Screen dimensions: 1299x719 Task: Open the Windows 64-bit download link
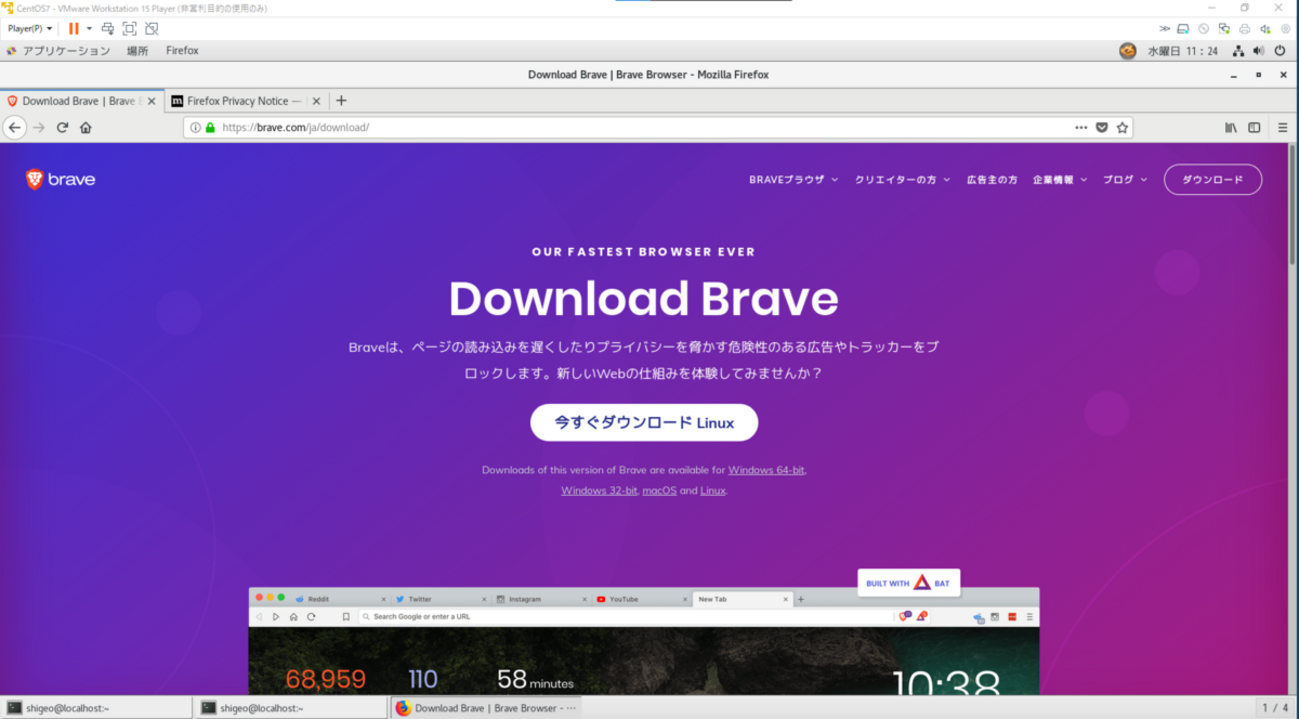coord(766,469)
